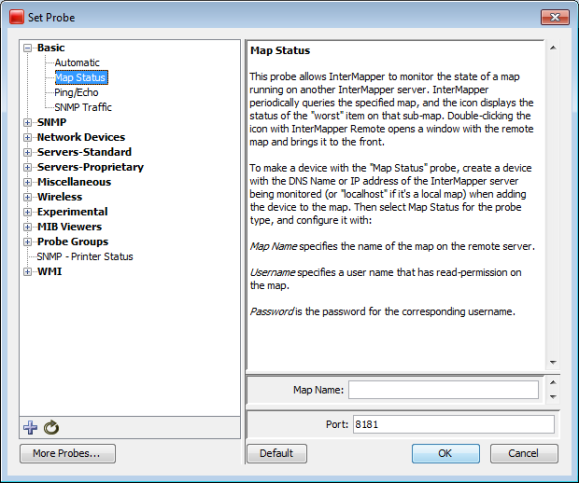Expand the WMI category
Screen dimensions: 579x483
(x=27, y=272)
